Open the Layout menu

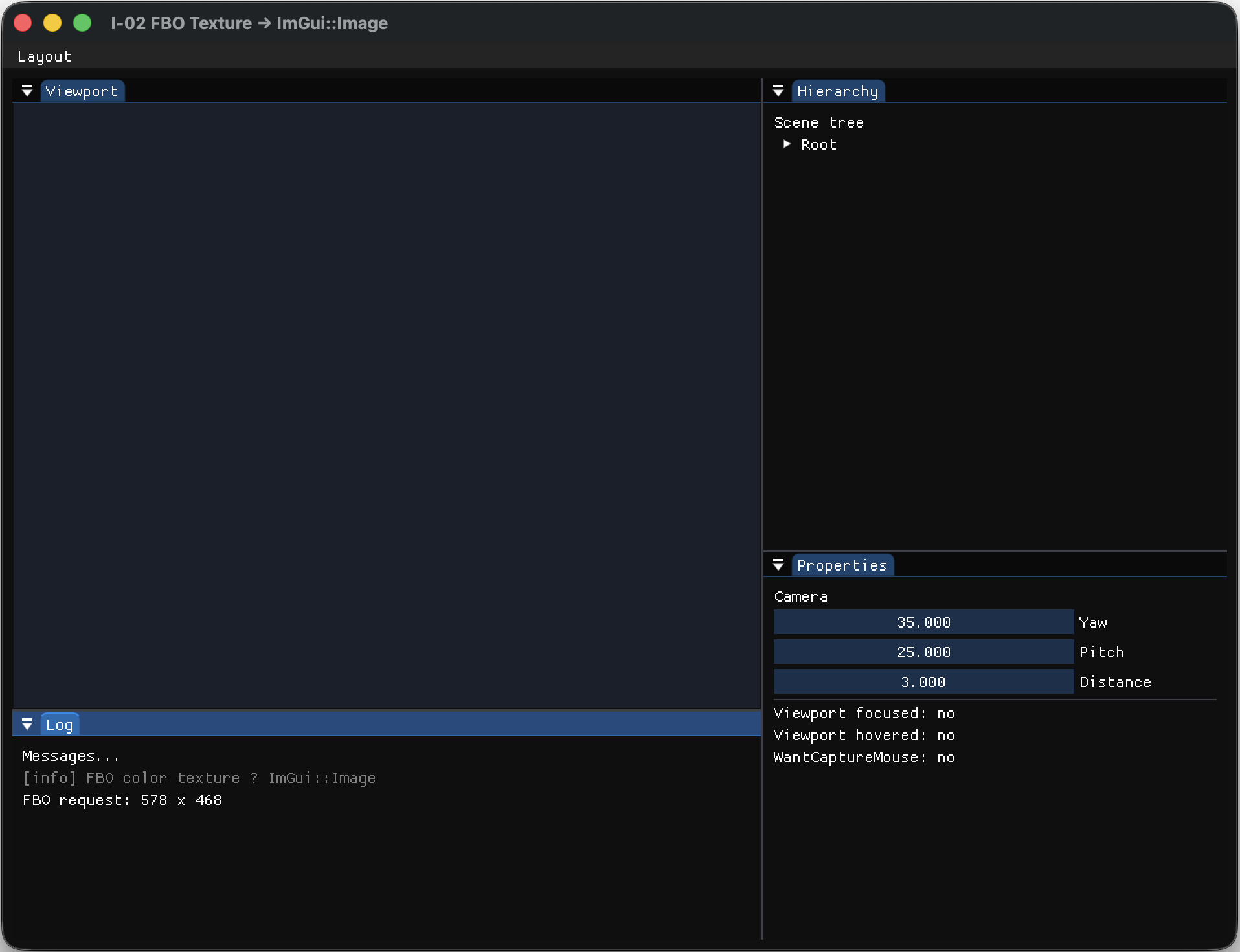pyautogui.click(x=44, y=56)
